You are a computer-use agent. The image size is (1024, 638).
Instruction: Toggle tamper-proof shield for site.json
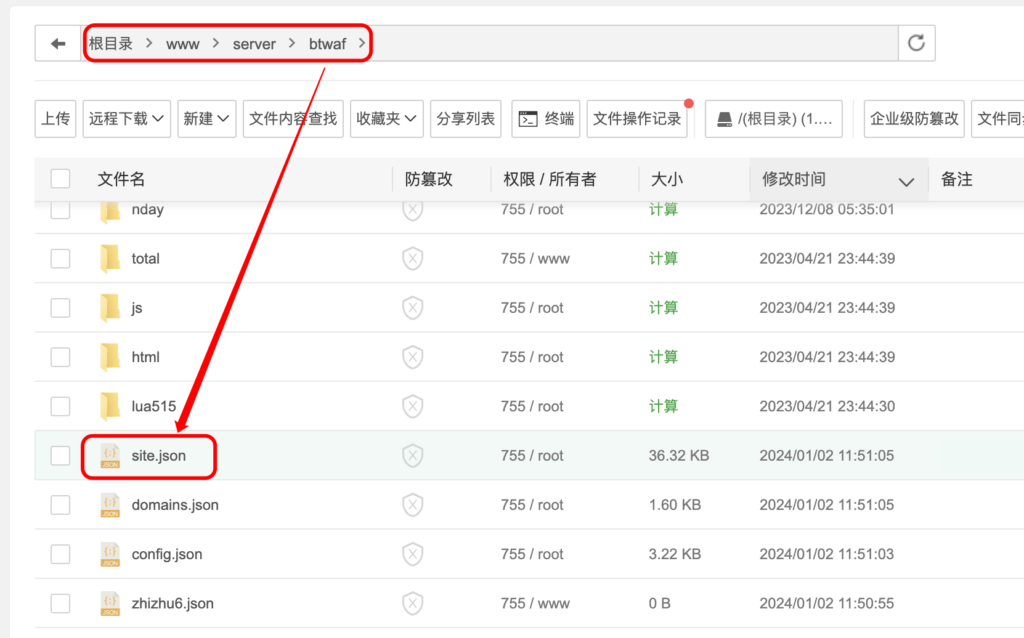(x=413, y=456)
